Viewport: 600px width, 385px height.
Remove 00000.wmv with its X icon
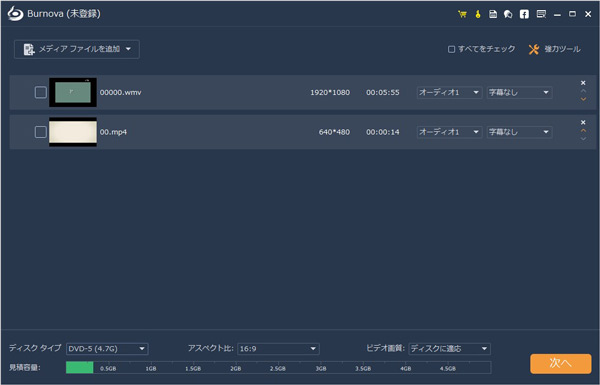[583, 83]
